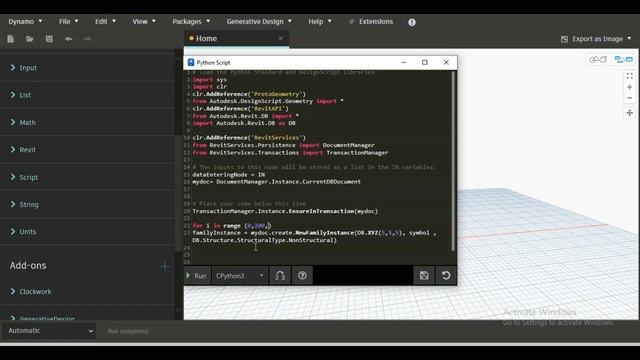Click the script editor vertical scrollbar

point(453,161)
